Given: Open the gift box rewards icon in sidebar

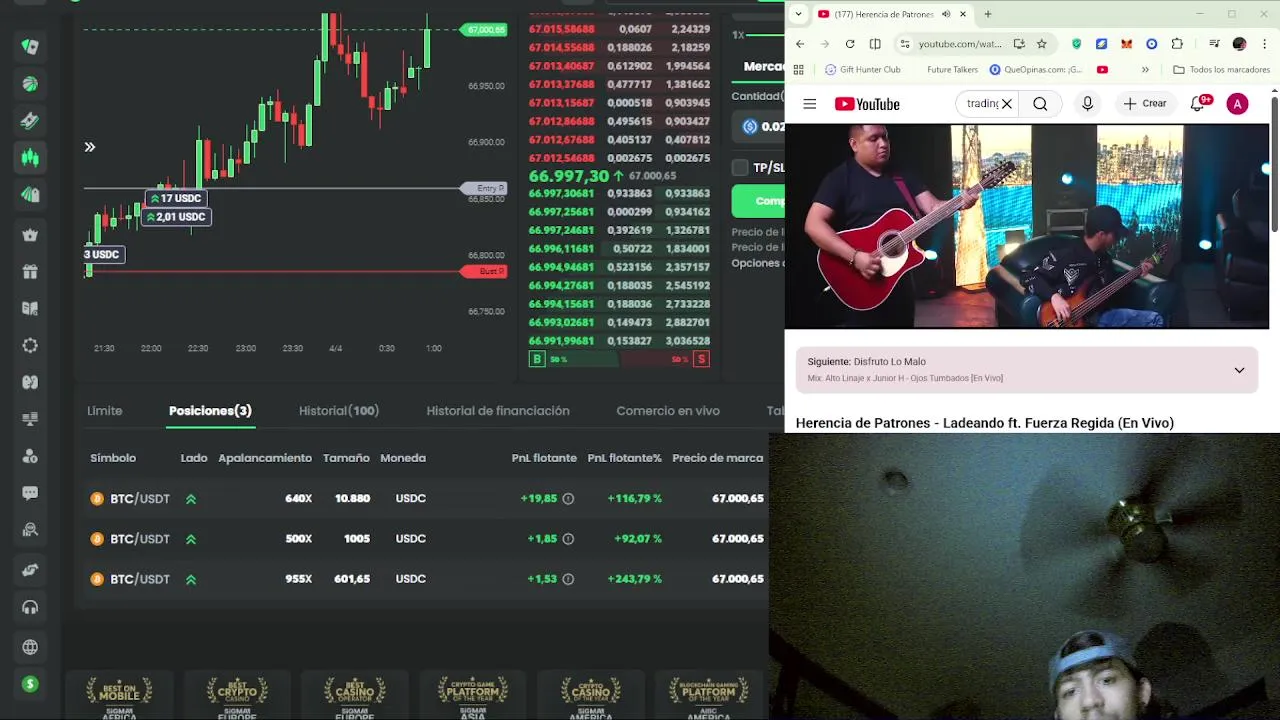Looking at the screenshot, I should (30, 272).
